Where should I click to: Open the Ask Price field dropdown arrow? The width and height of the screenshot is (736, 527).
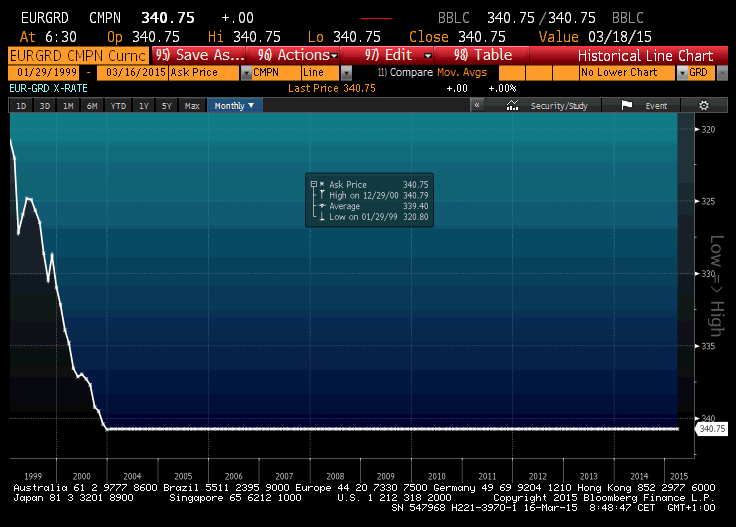click(246, 73)
